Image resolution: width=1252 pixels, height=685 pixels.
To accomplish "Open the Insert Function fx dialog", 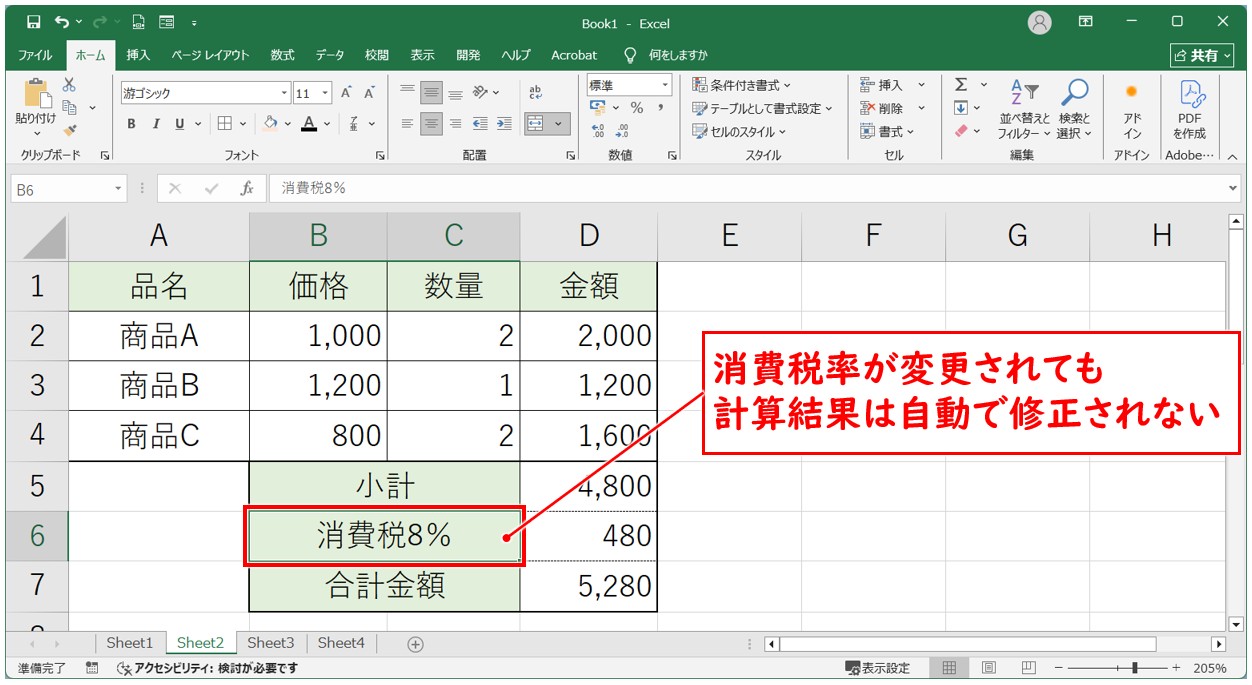I will (247, 188).
